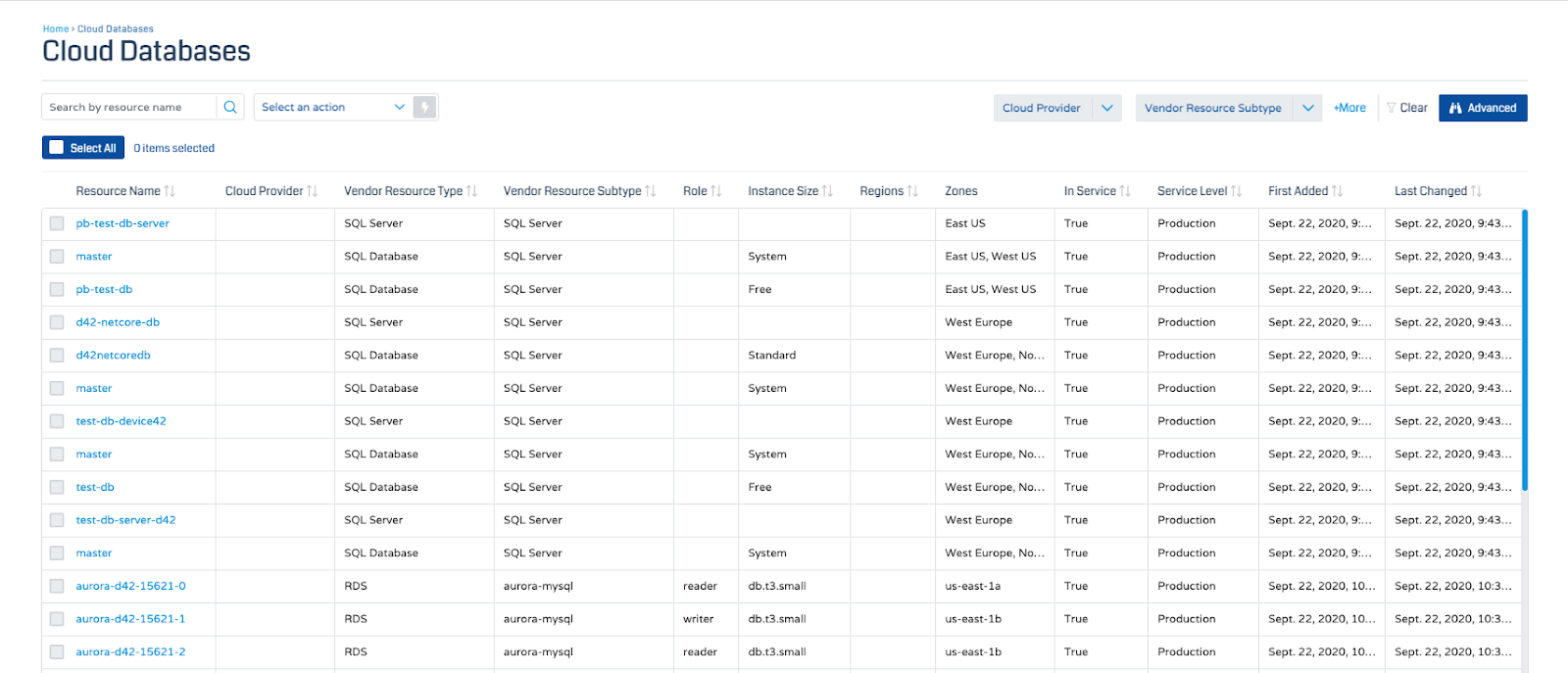Screen dimensions: 1568x673
Task: Sort by Cloud Provider column arrows
Action: (313, 191)
